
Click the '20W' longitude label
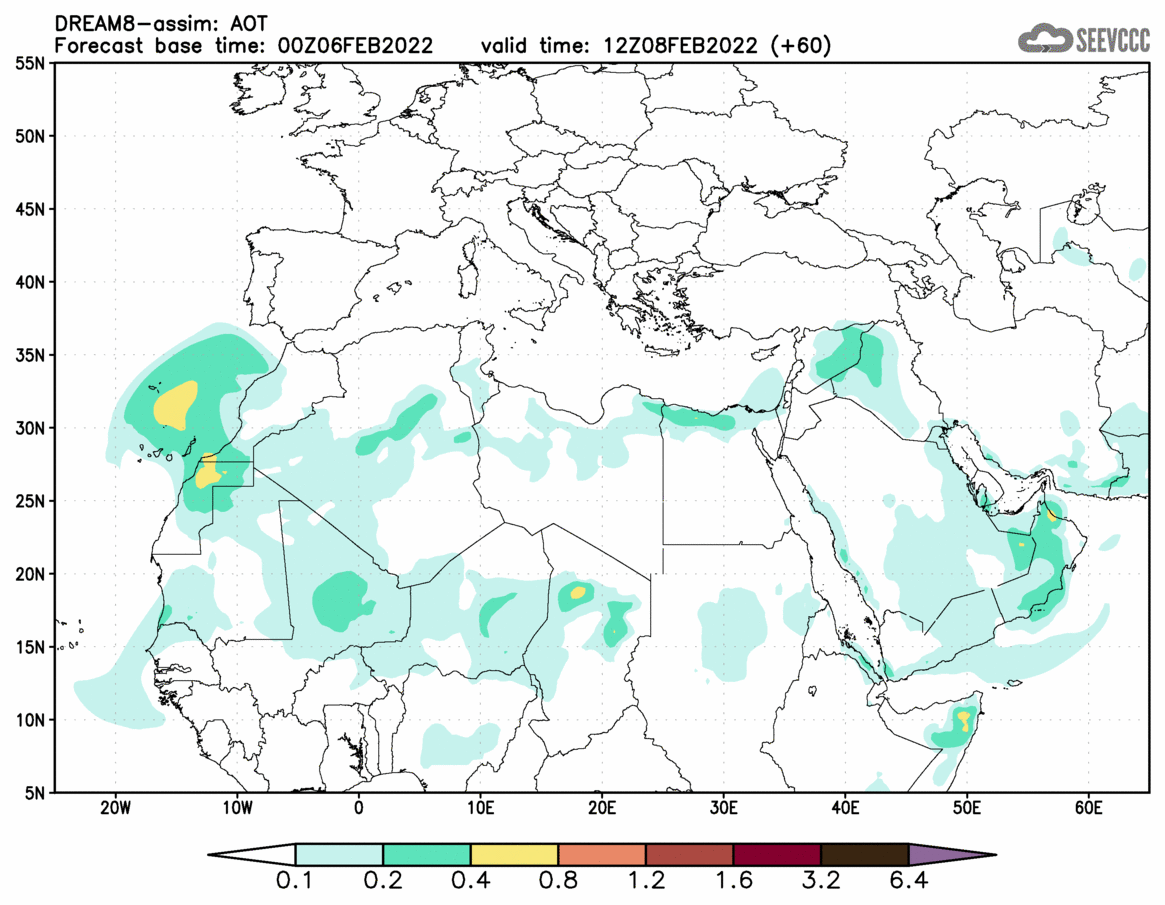[x=115, y=808]
